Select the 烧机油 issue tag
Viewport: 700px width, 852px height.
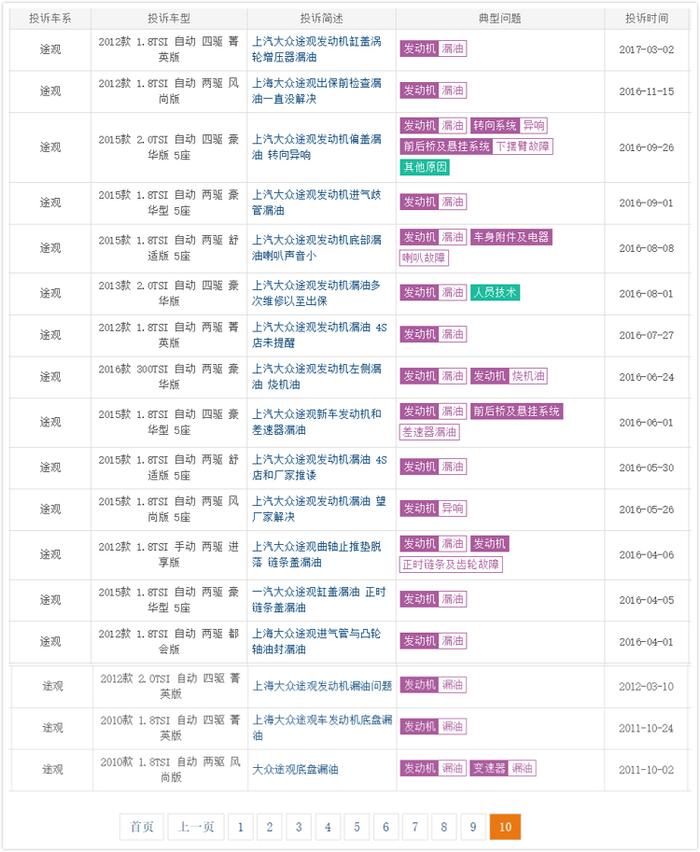click(x=529, y=377)
